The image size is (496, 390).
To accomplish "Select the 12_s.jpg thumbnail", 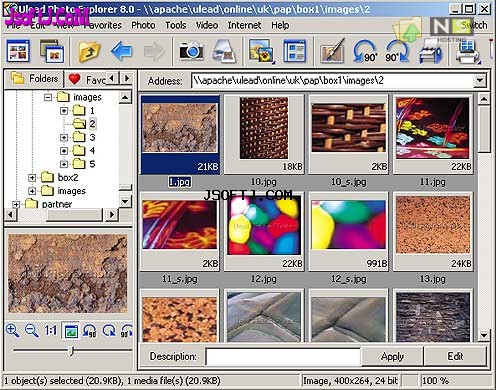I will (349, 231).
